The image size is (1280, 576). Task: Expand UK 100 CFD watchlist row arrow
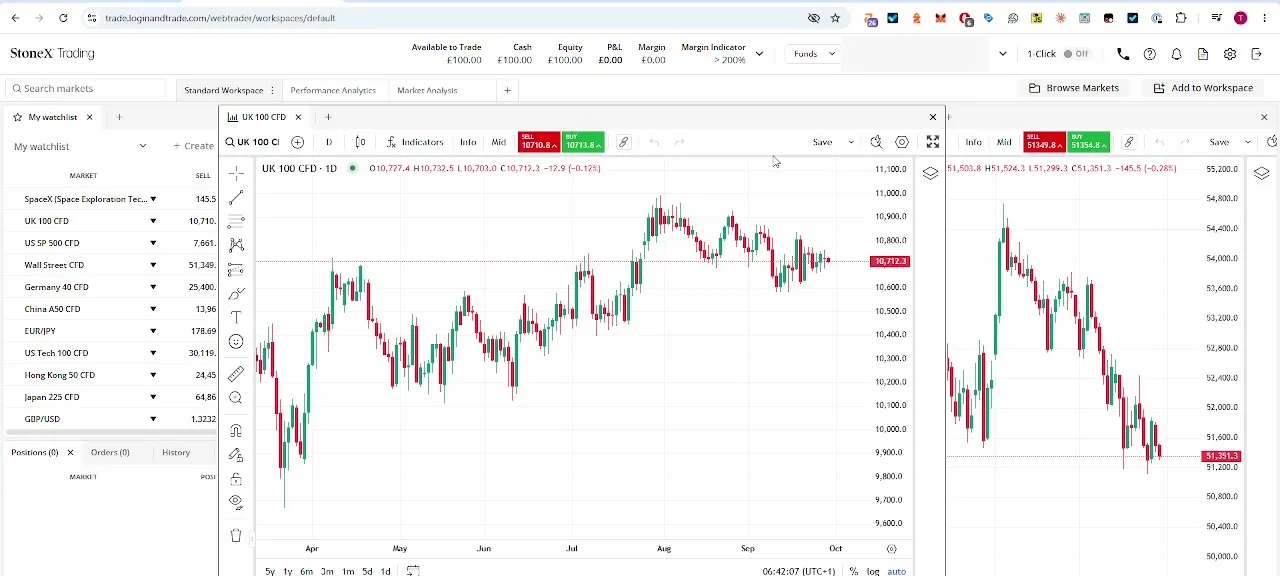153,221
